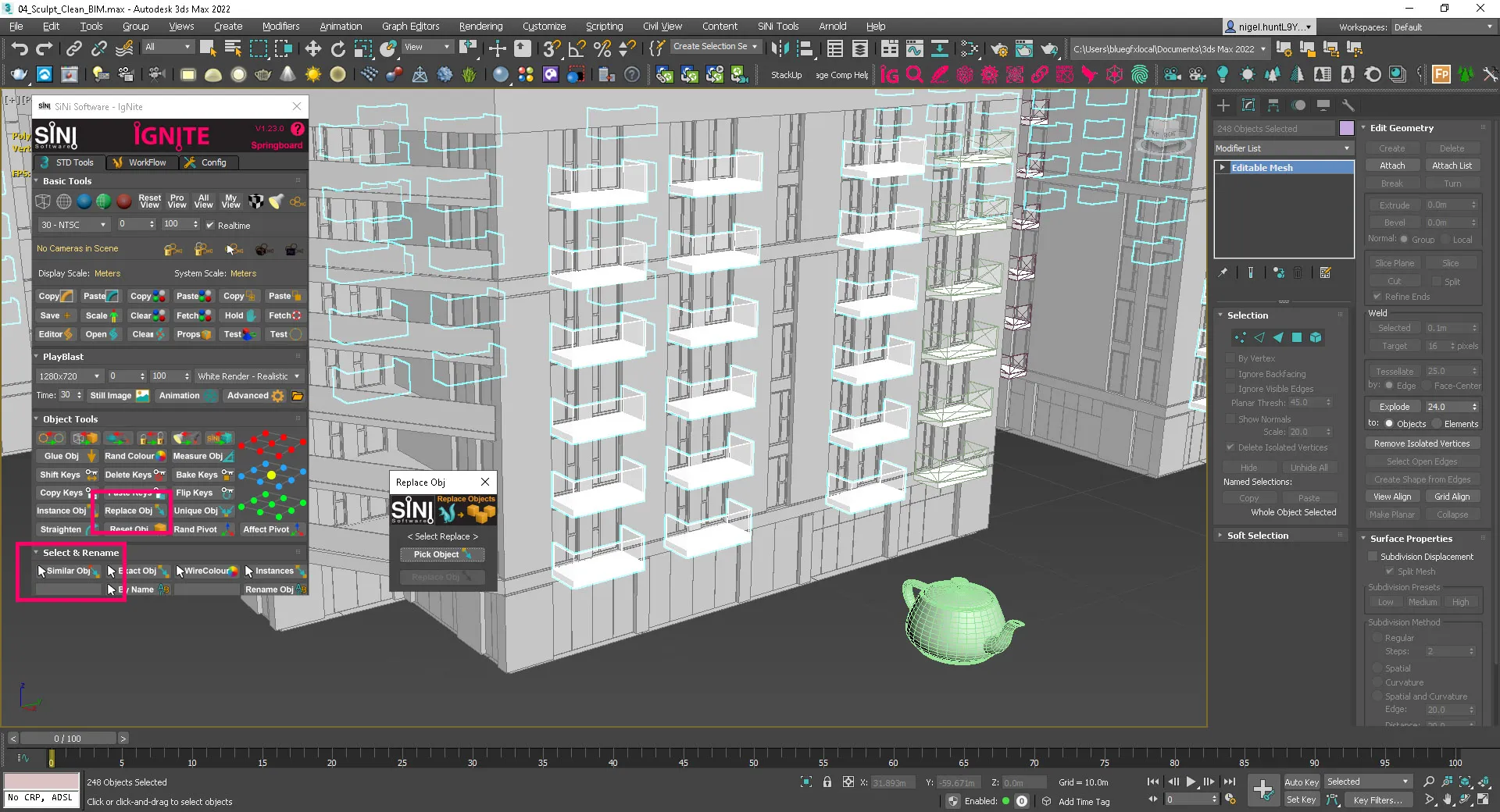The image size is (1500, 812).
Task: Open the Create panel plus icon
Action: coord(1223,105)
